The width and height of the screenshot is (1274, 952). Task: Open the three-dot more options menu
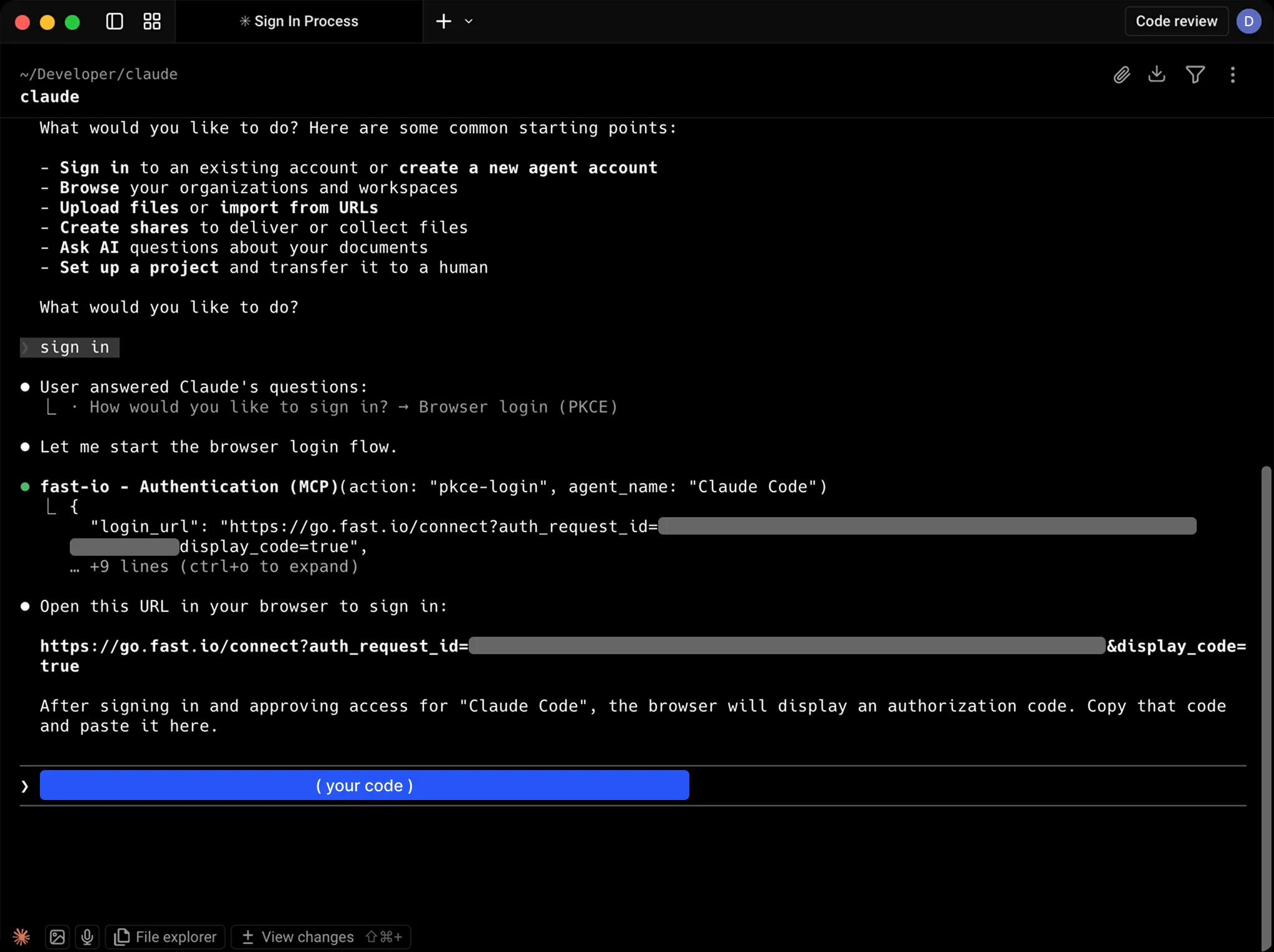point(1232,75)
